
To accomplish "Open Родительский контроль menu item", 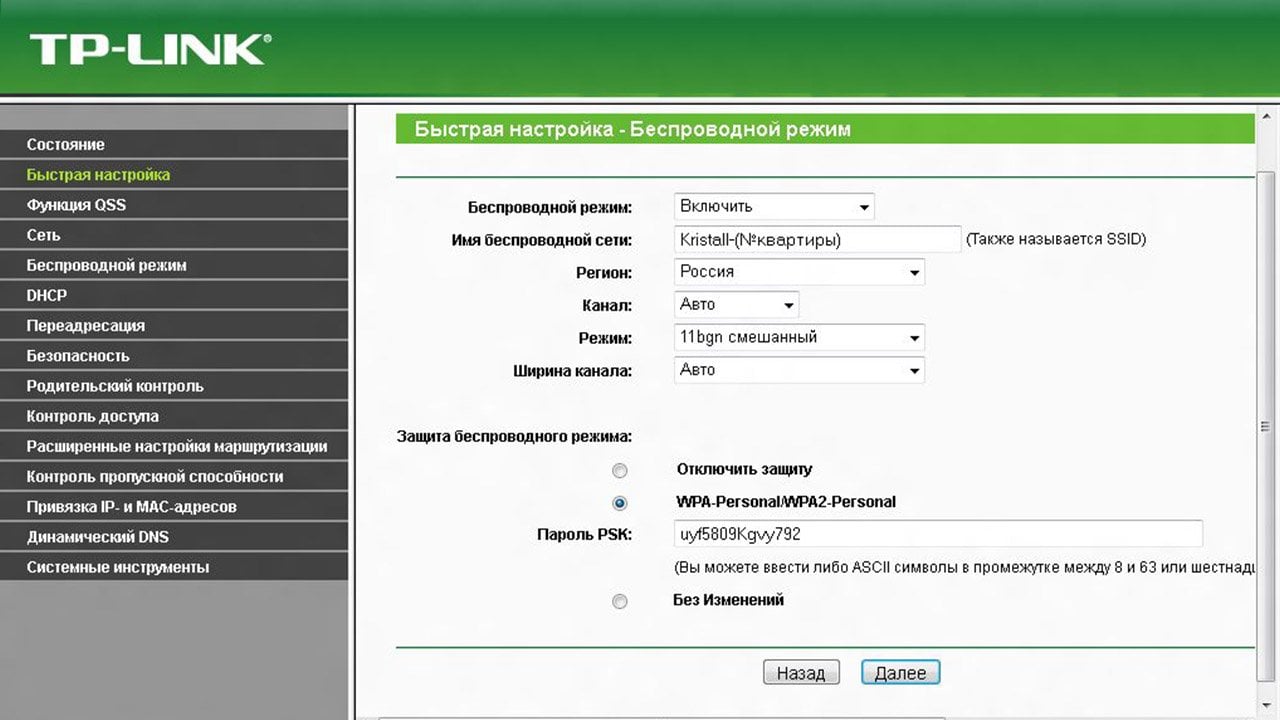I will [174, 386].
